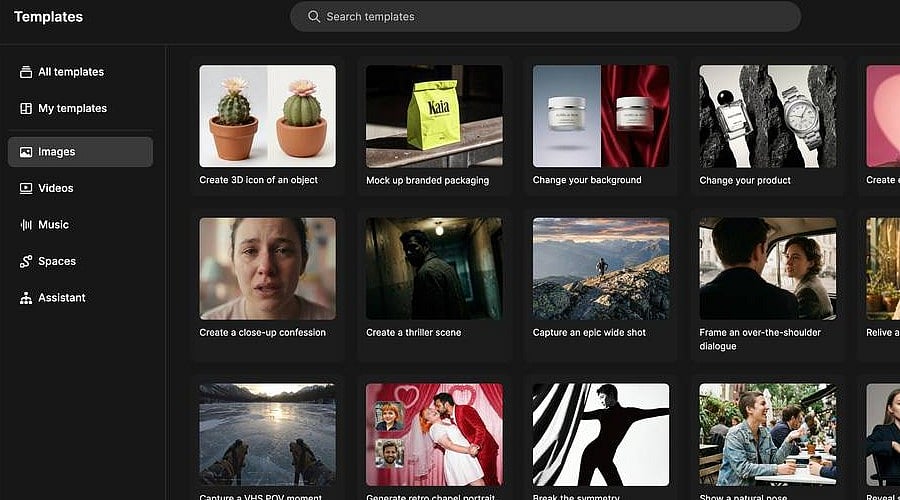Image resolution: width=900 pixels, height=500 pixels.
Task: Open the mountain wide shot thumbnail
Action: click(601, 268)
